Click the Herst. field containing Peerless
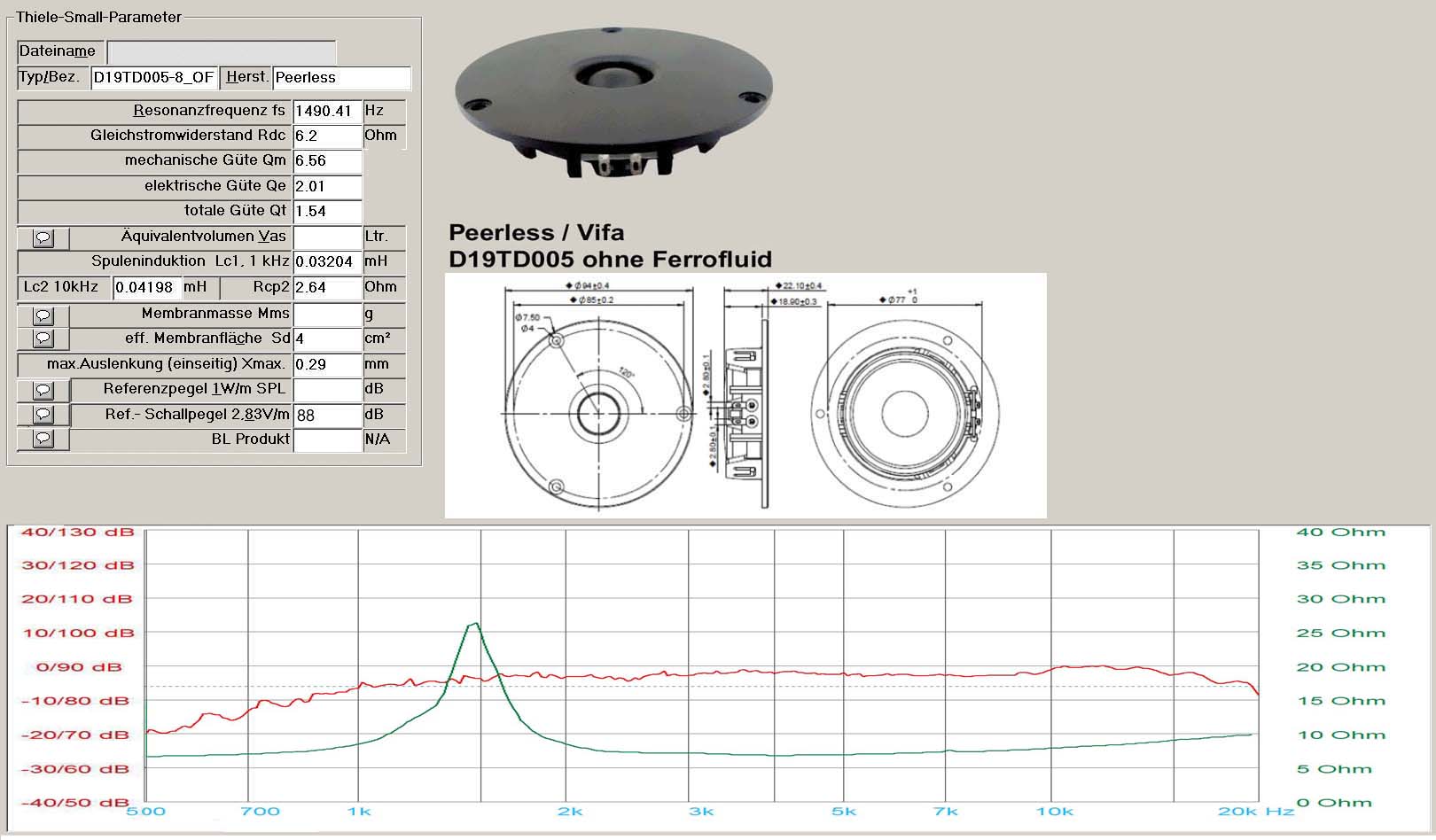The image size is (1436, 840). click(x=341, y=78)
